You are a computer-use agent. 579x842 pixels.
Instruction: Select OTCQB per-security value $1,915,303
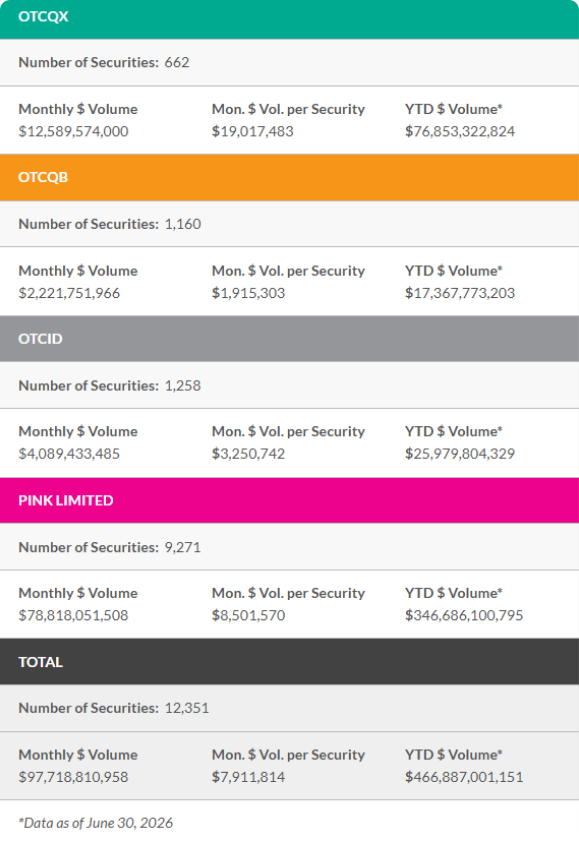click(248, 293)
